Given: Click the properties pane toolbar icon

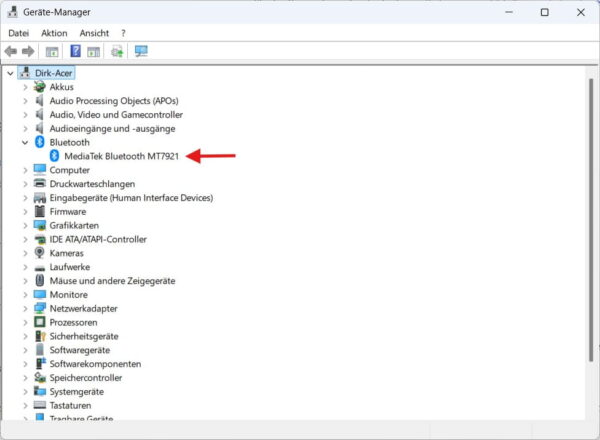Looking at the screenshot, I should pyautogui.click(x=93, y=51).
